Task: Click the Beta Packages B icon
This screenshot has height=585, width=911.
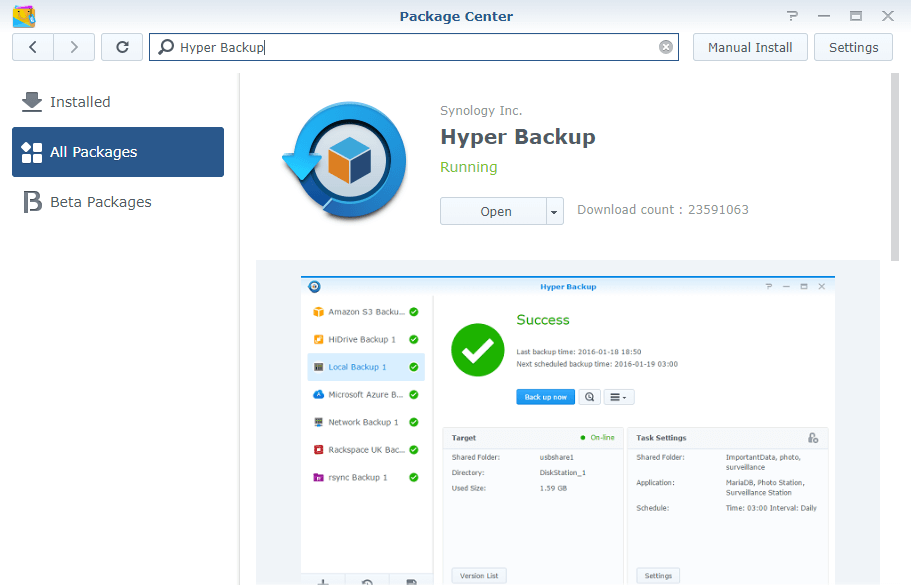Action: tap(32, 202)
